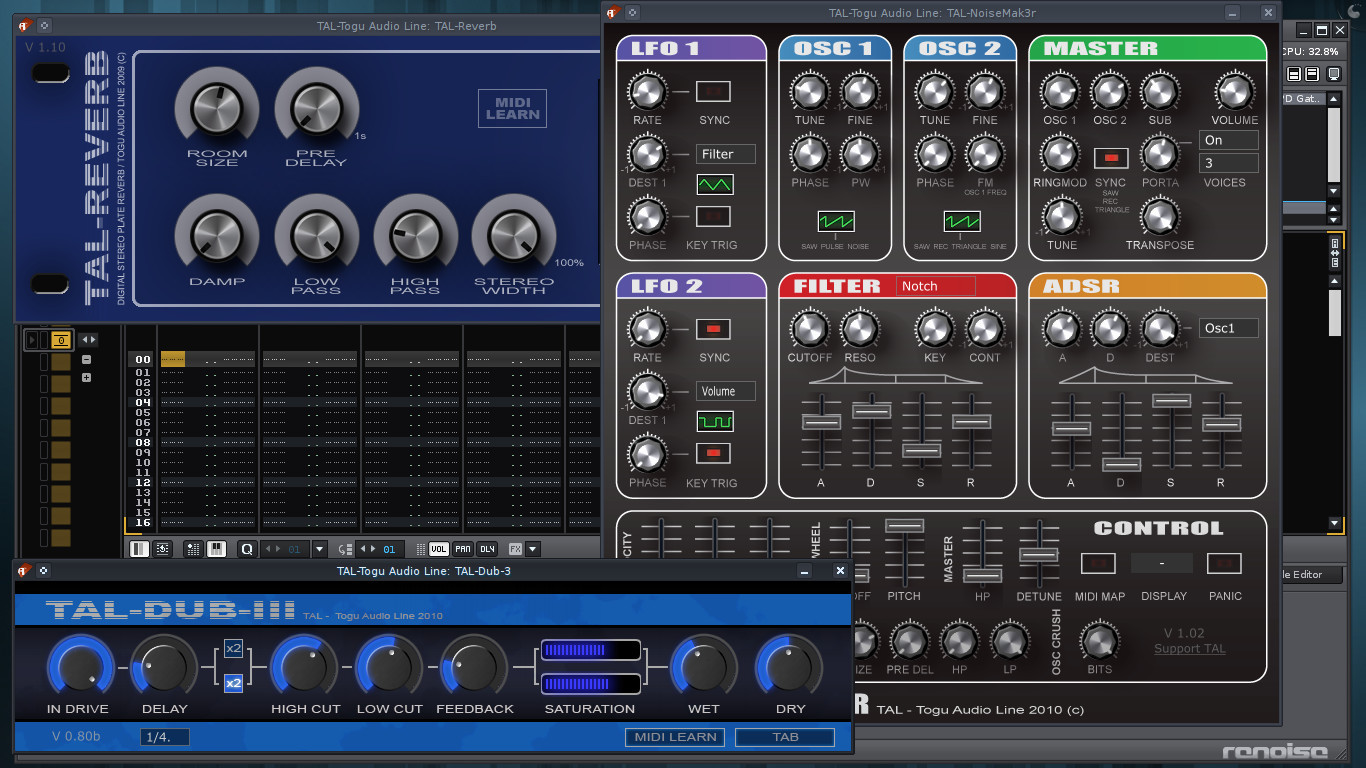Select pattern row 08 in Renoise
Image resolution: width=1366 pixels, height=768 pixels.
pos(143,442)
